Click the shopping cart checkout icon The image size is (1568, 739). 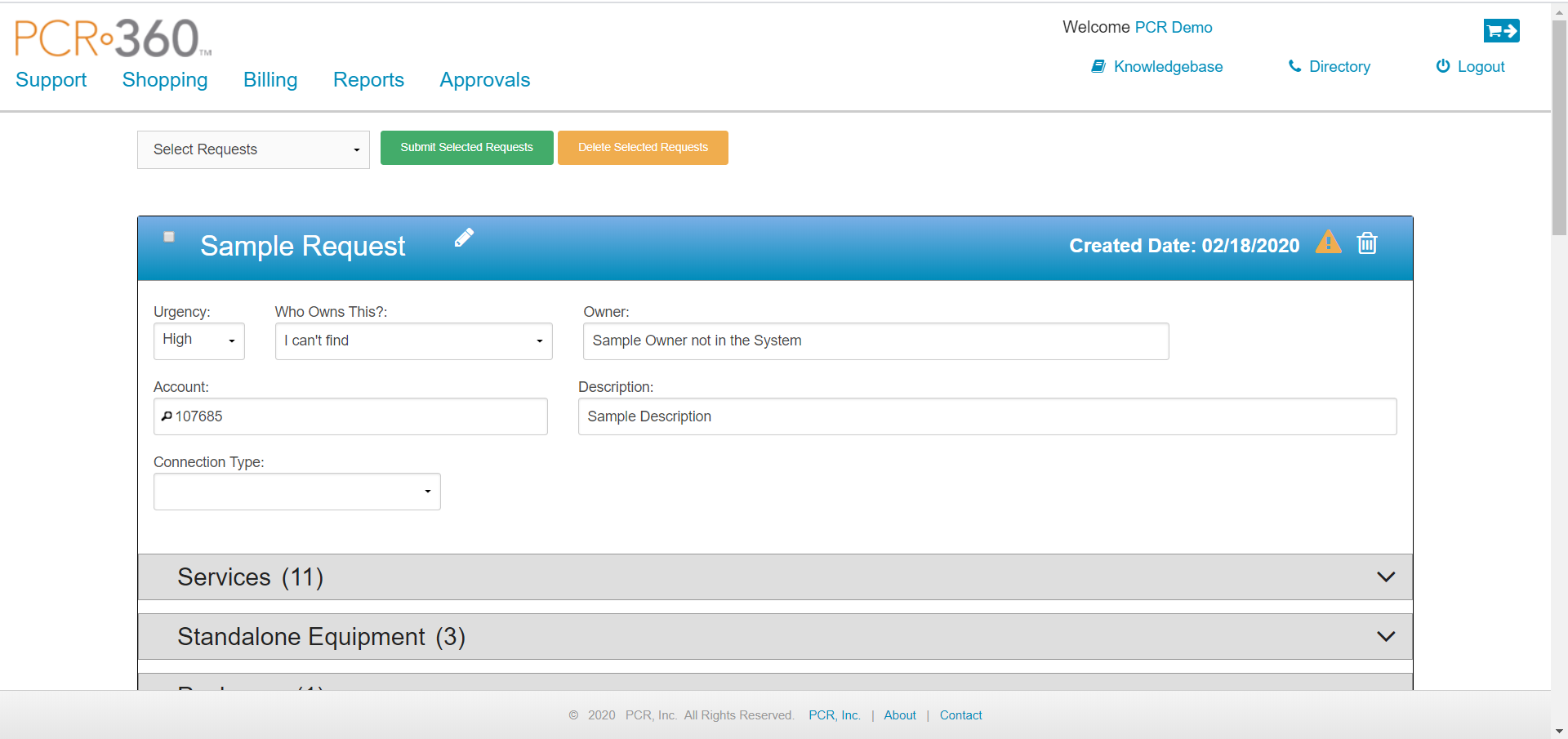pos(1501,31)
